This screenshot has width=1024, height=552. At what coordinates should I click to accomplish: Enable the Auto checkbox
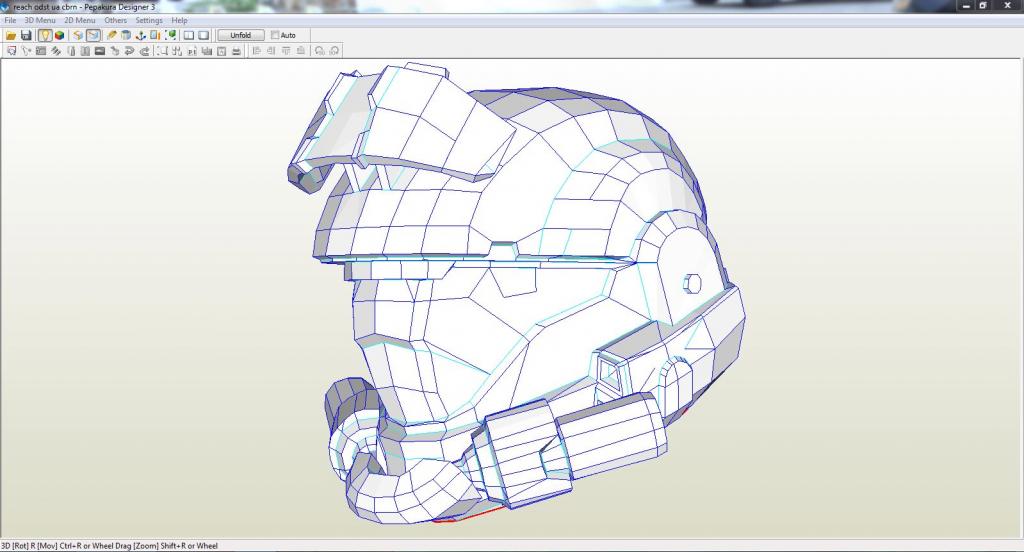tap(275, 35)
